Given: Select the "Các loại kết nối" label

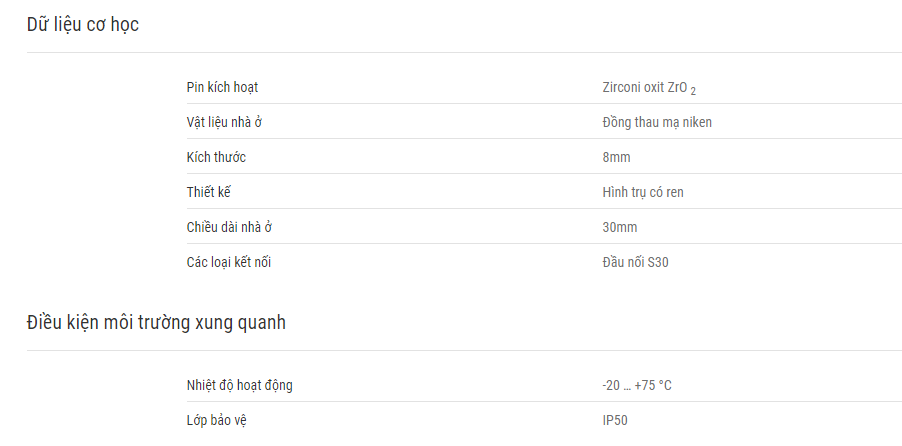Looking at the screenshot, I should [228, 262].
